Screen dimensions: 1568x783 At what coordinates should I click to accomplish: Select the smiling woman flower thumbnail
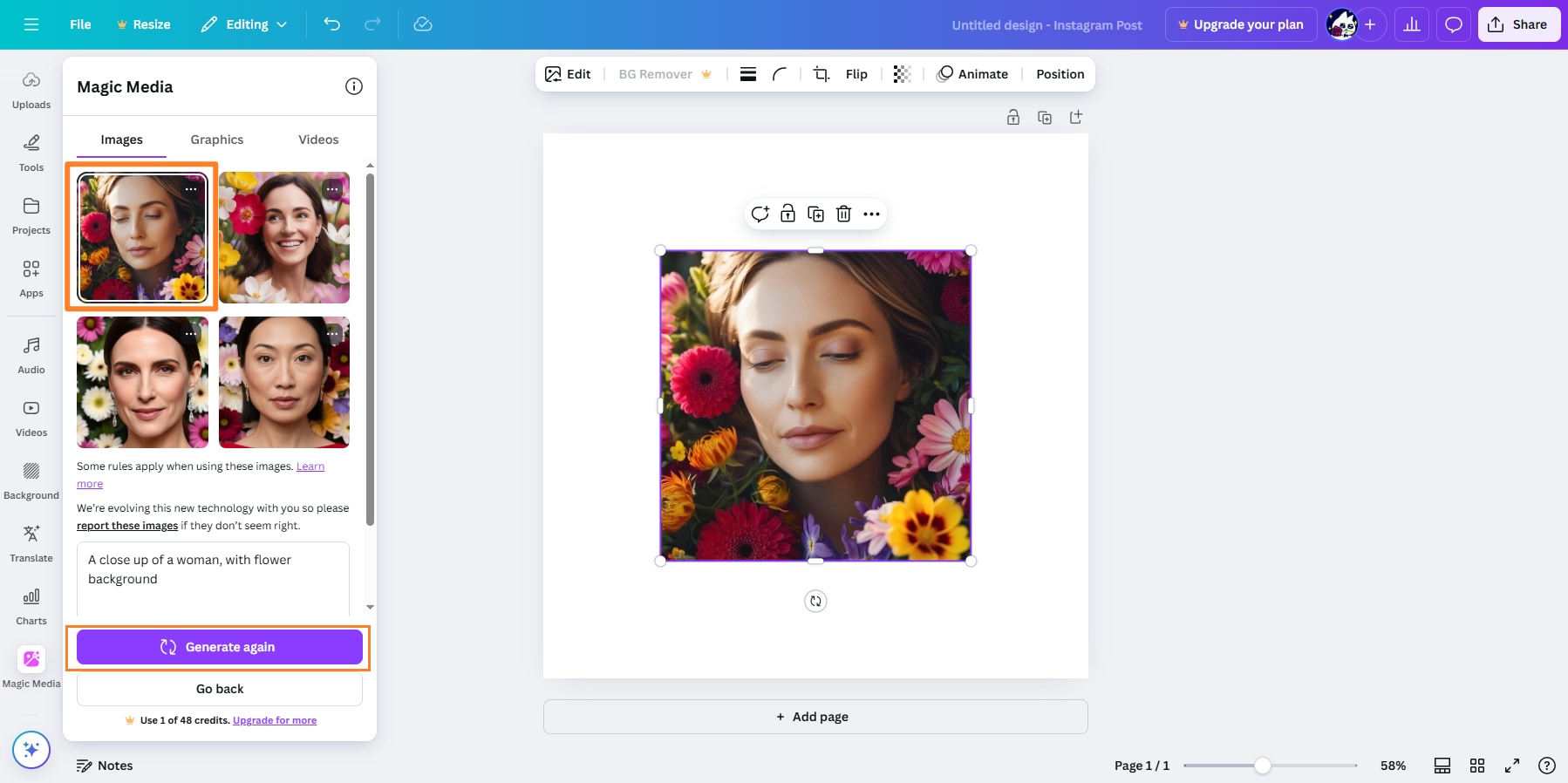point(284,237)
